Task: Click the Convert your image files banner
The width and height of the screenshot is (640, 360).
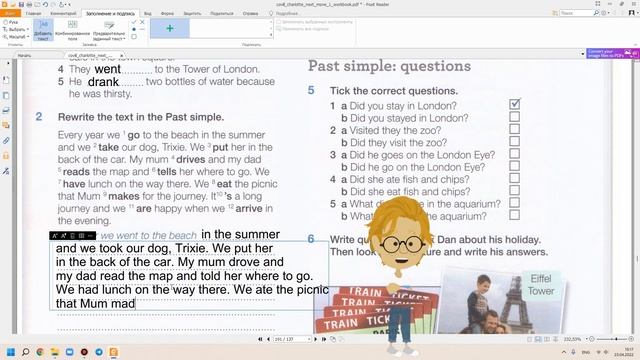Action: click(x=612, y=53)
